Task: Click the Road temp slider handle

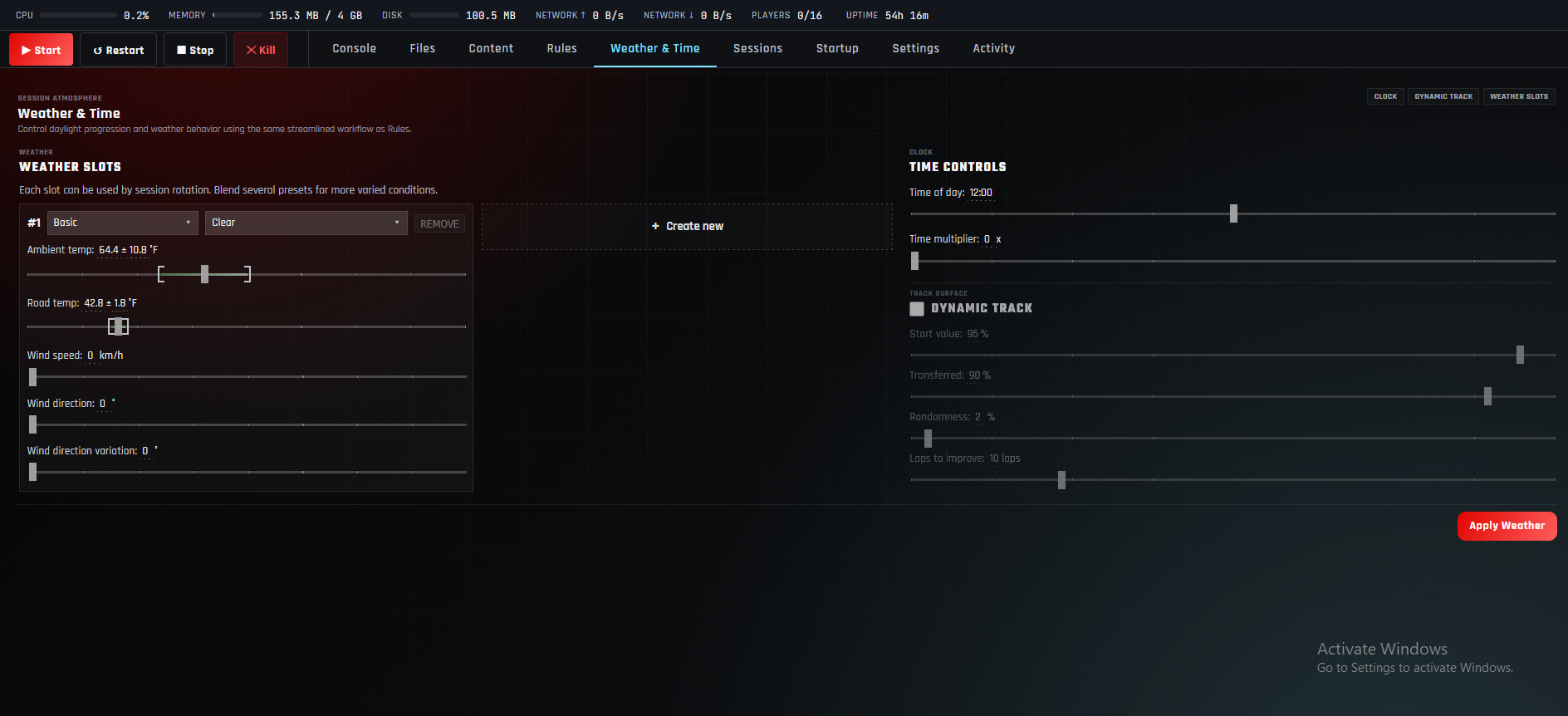Action: pos(119,326)
